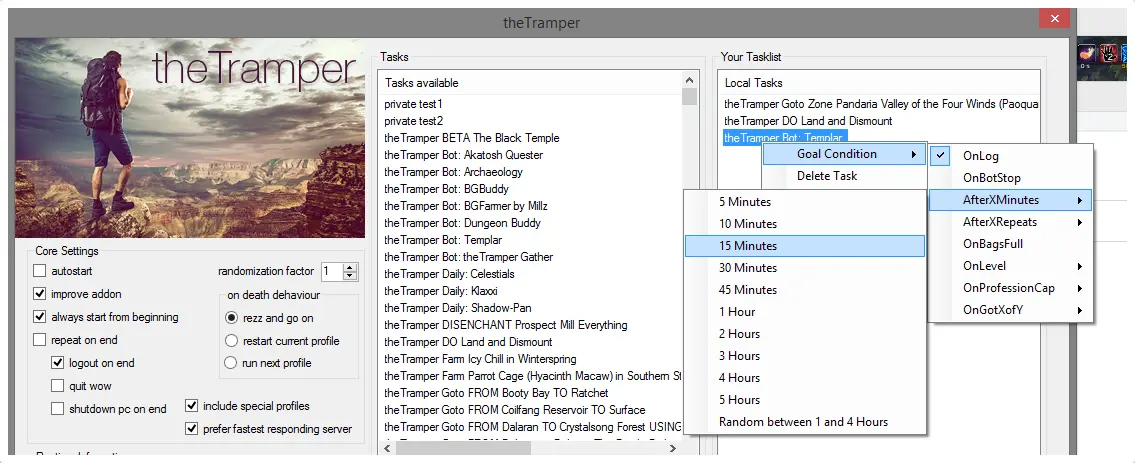This screenshot has height=463, width=1135.
Task: Click Tasks available list scroll up arrow
Action: (689, 80)
